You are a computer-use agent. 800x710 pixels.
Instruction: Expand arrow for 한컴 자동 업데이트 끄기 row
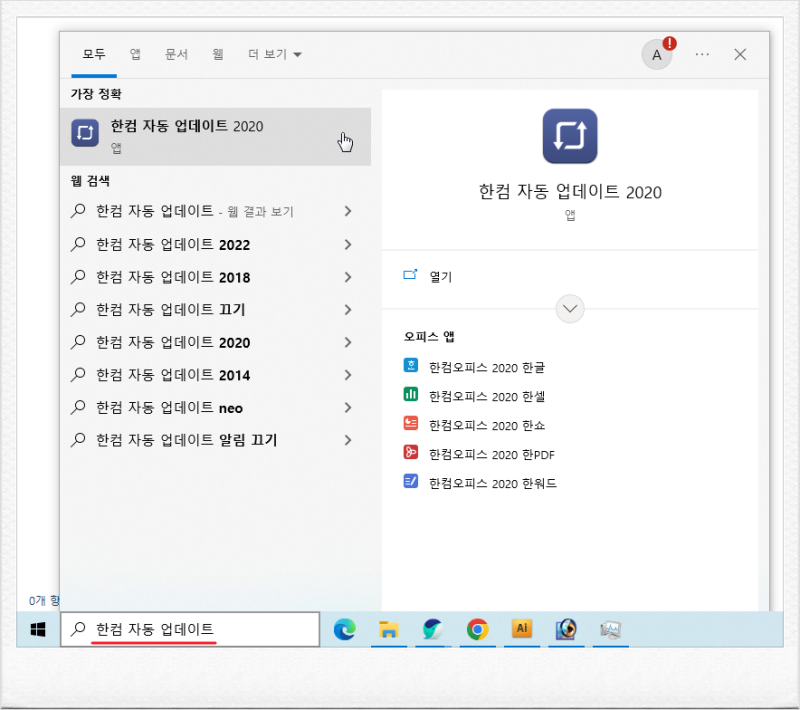click(348, 310)
